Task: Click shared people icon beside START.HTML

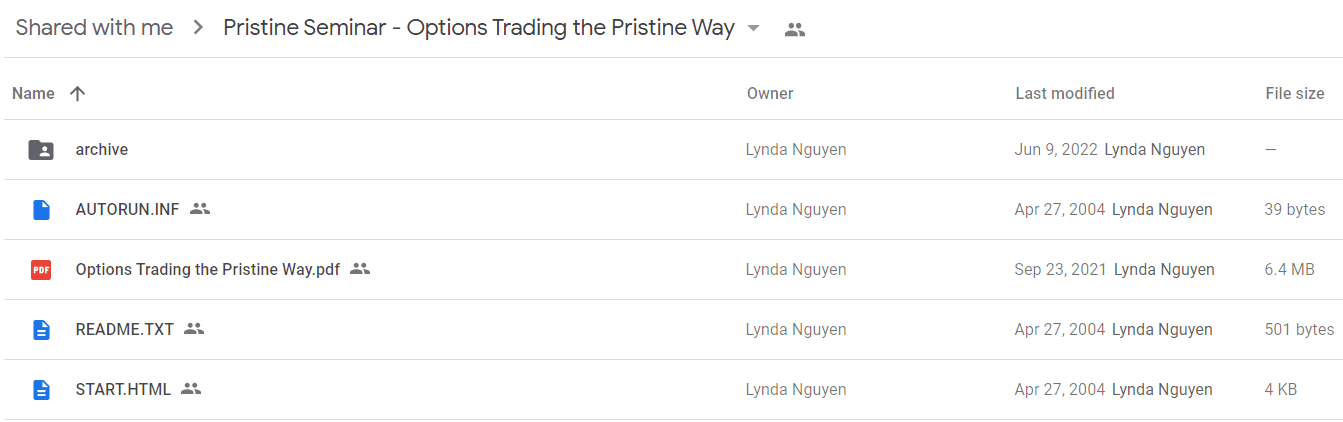Action: 191,389
